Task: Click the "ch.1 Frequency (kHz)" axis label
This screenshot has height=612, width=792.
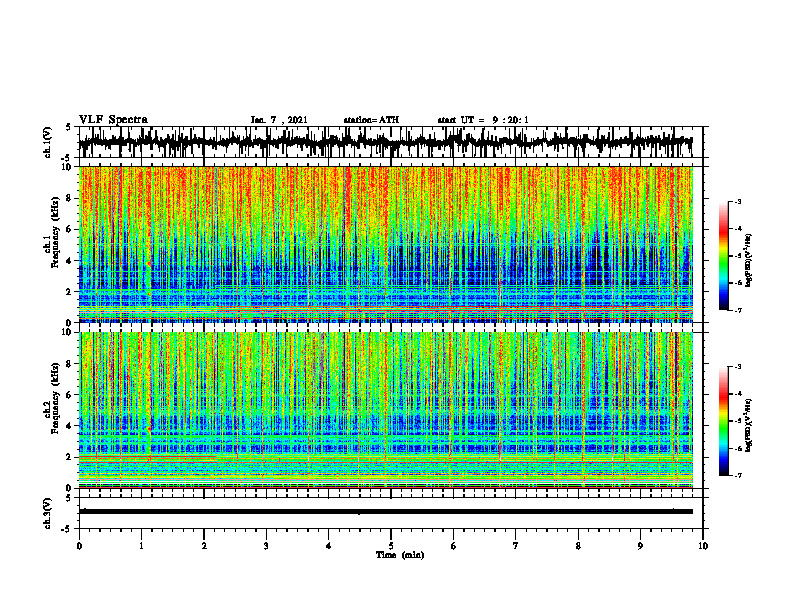Action: [51, 234]
